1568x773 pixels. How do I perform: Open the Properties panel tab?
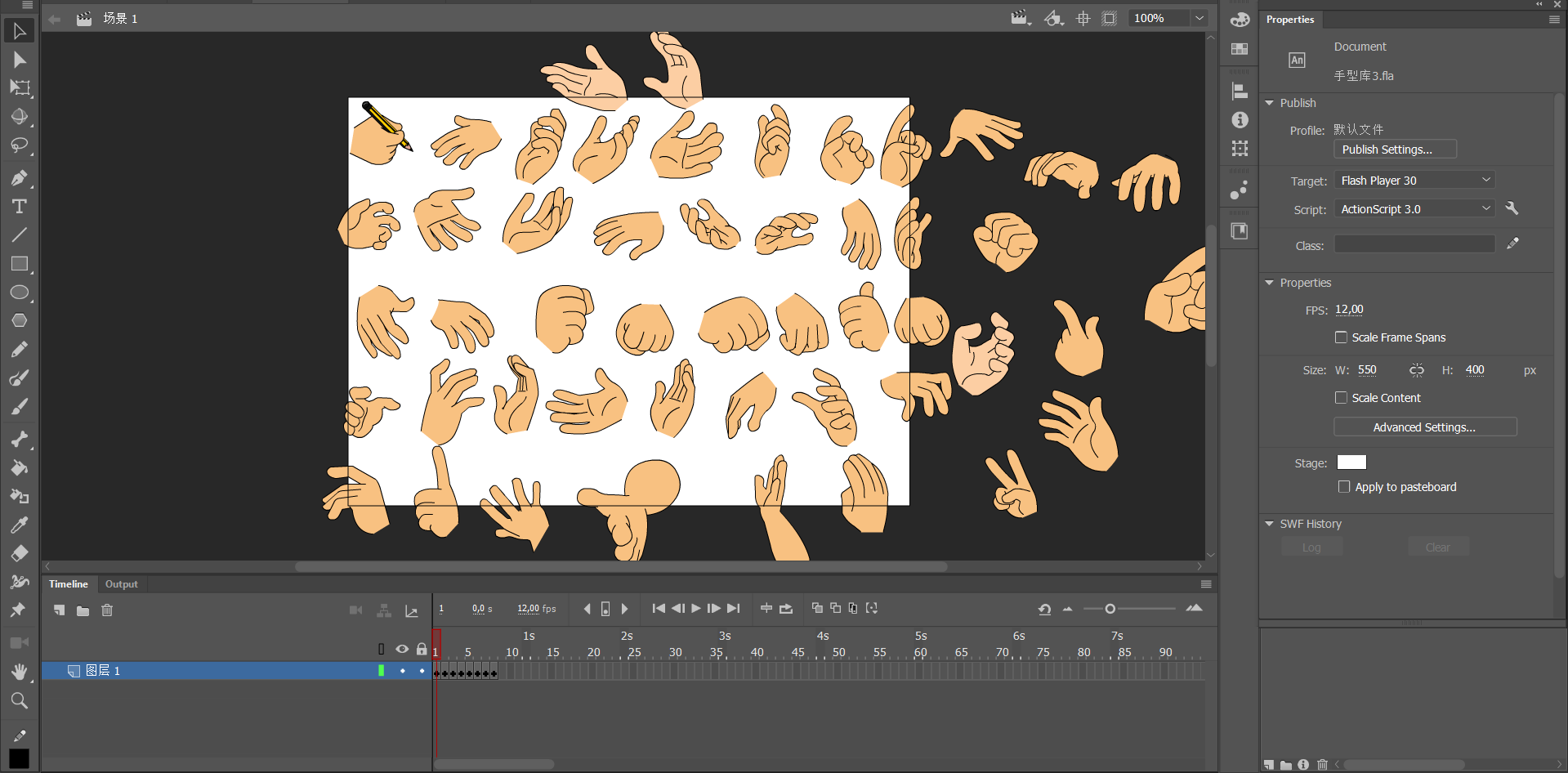(x=1290, y=20)
